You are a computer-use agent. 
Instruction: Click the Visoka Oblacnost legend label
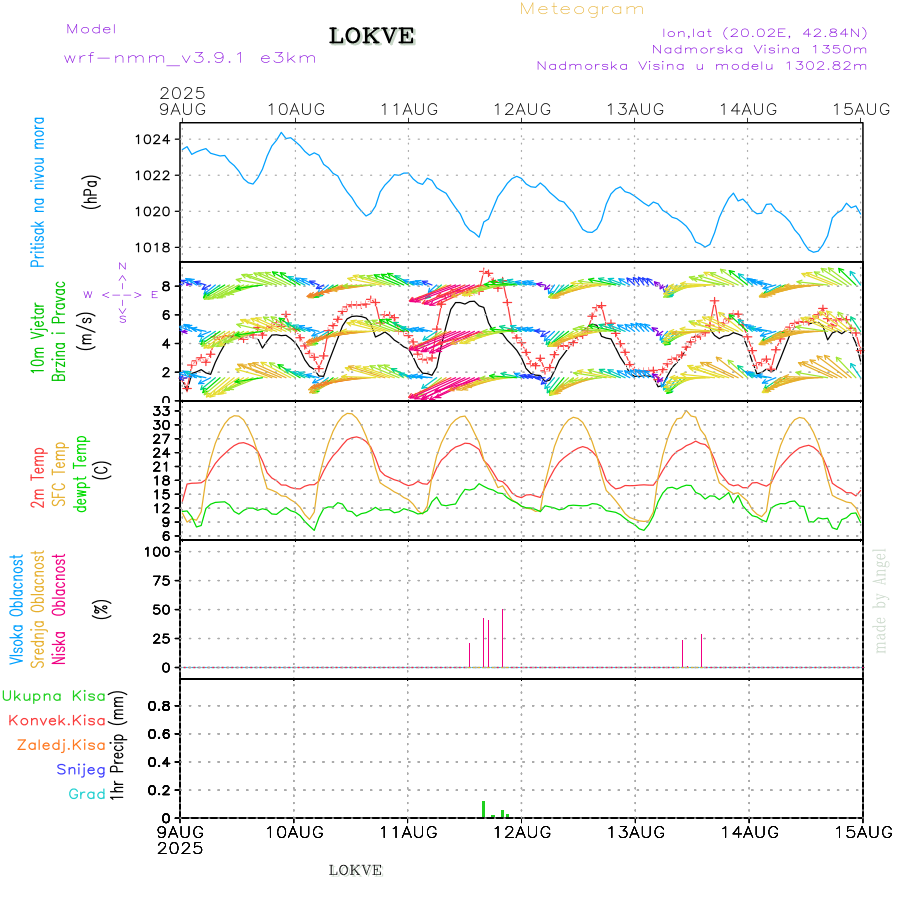tap(17, 610)
